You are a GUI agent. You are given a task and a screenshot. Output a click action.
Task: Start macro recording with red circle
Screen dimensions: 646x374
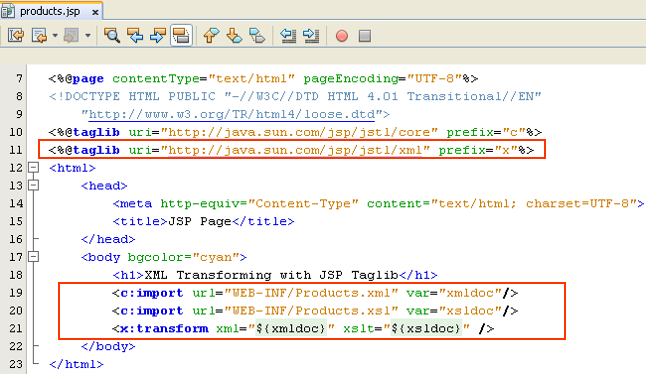(342, 36)
